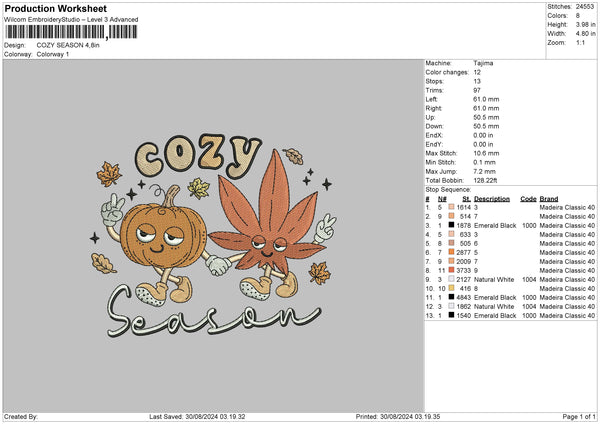This screenshot has height=424, width=600.
Task: Click the N# column header
Action: tap(439, 199)
